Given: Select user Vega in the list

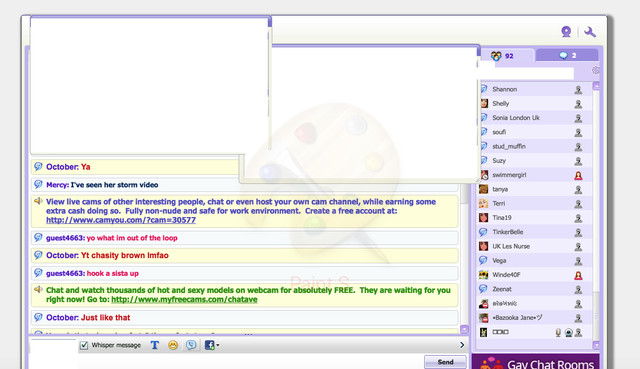Looking at the screenshot, I should click(535, 261).
